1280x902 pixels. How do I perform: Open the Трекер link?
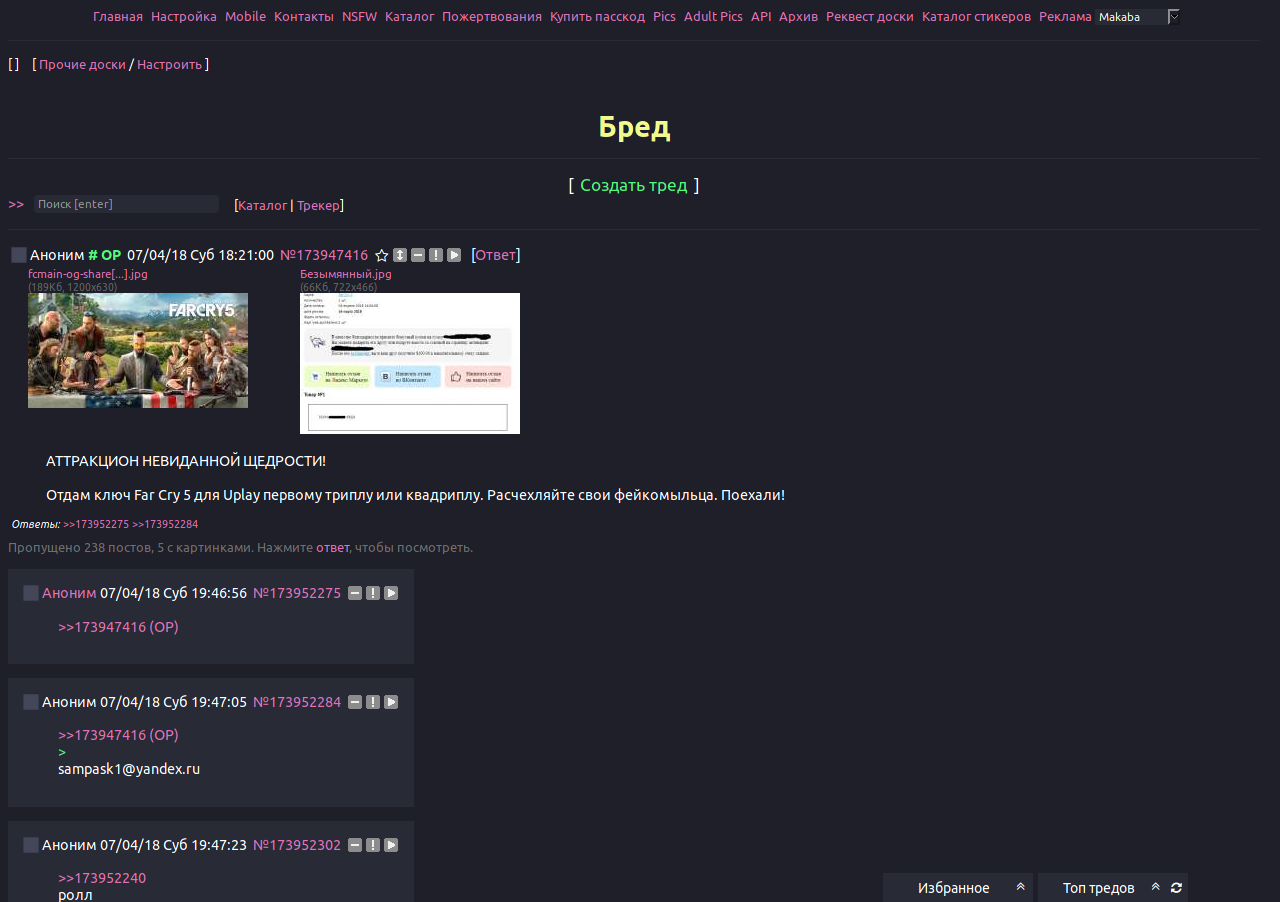[x=318, y=205]
